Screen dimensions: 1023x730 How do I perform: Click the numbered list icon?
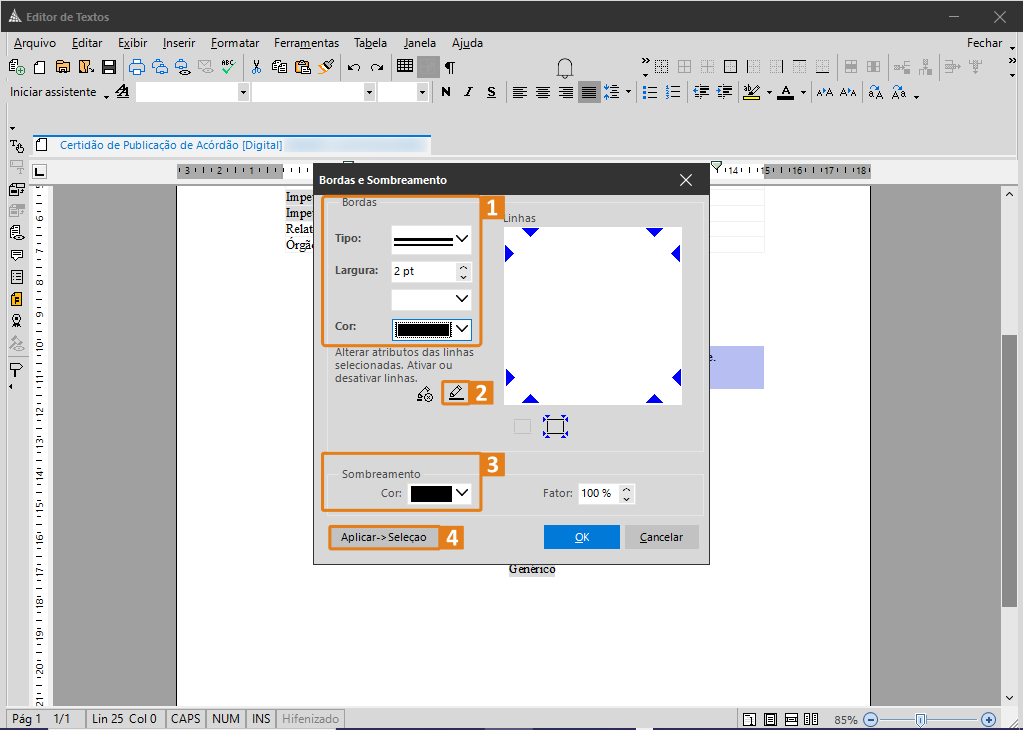click(673, 93)
